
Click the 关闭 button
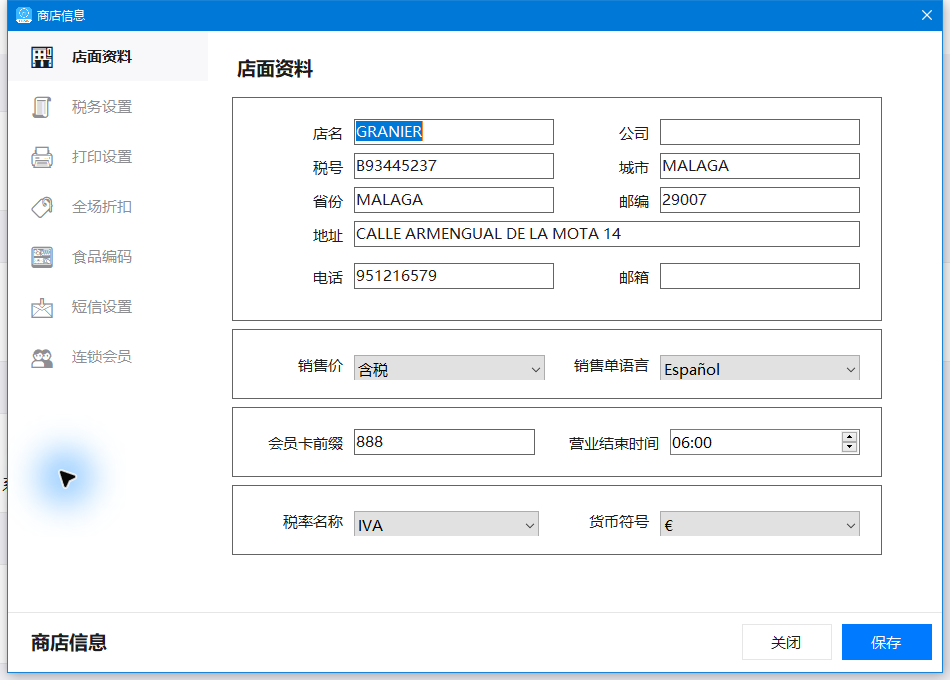786,642
